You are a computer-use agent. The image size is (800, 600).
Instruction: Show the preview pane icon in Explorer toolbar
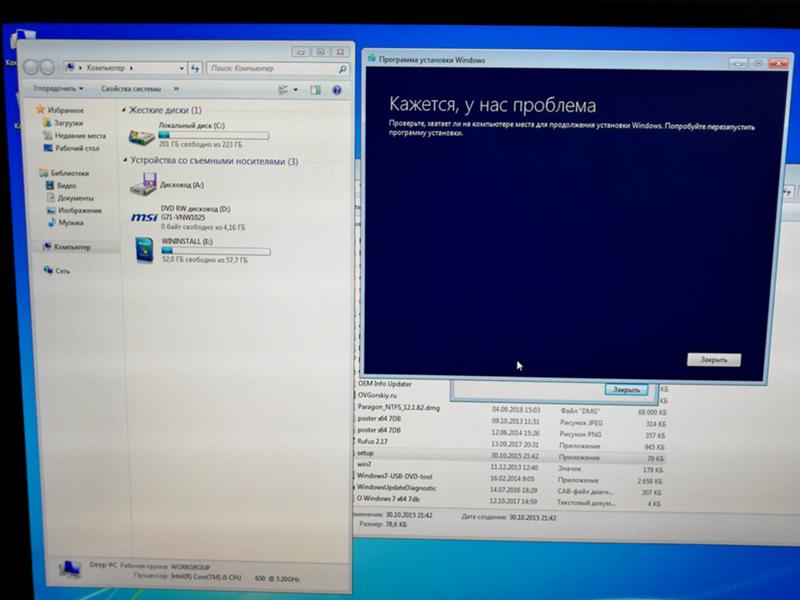(315, 90)
